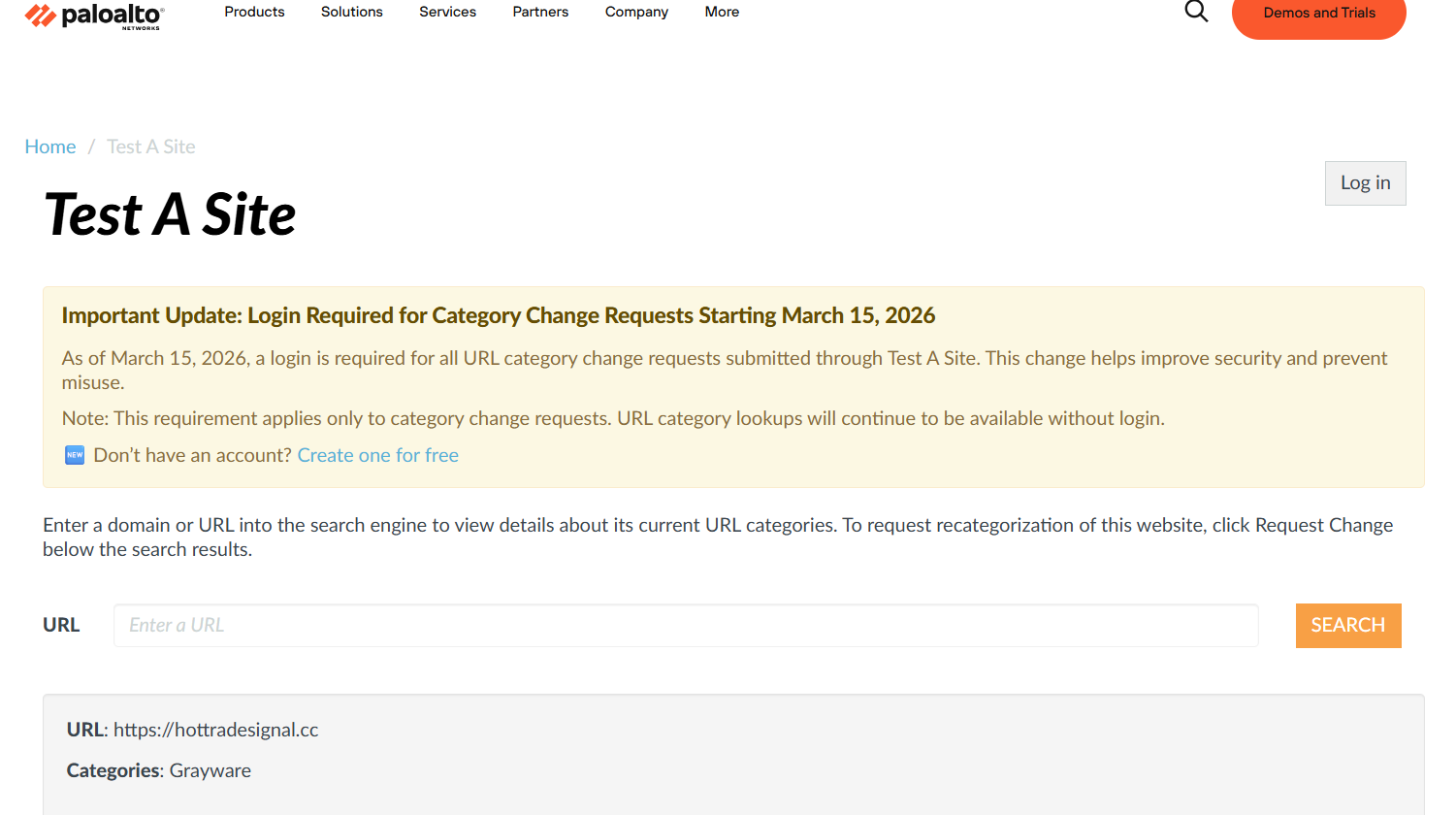Click the "Don't have an account?" text

(192, 455)
